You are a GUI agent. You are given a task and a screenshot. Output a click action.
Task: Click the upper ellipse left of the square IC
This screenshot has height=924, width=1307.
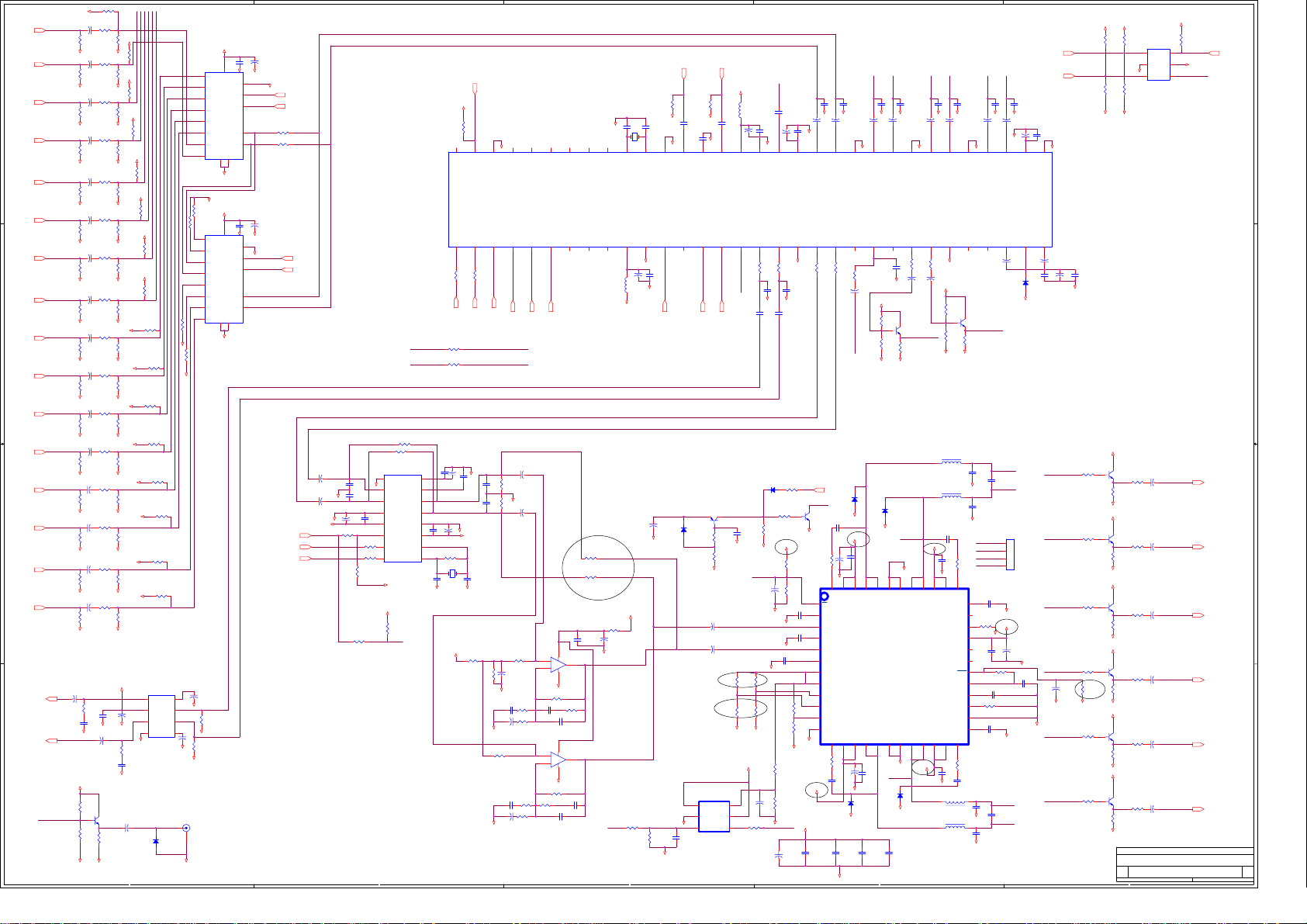[x=742, y=680]
